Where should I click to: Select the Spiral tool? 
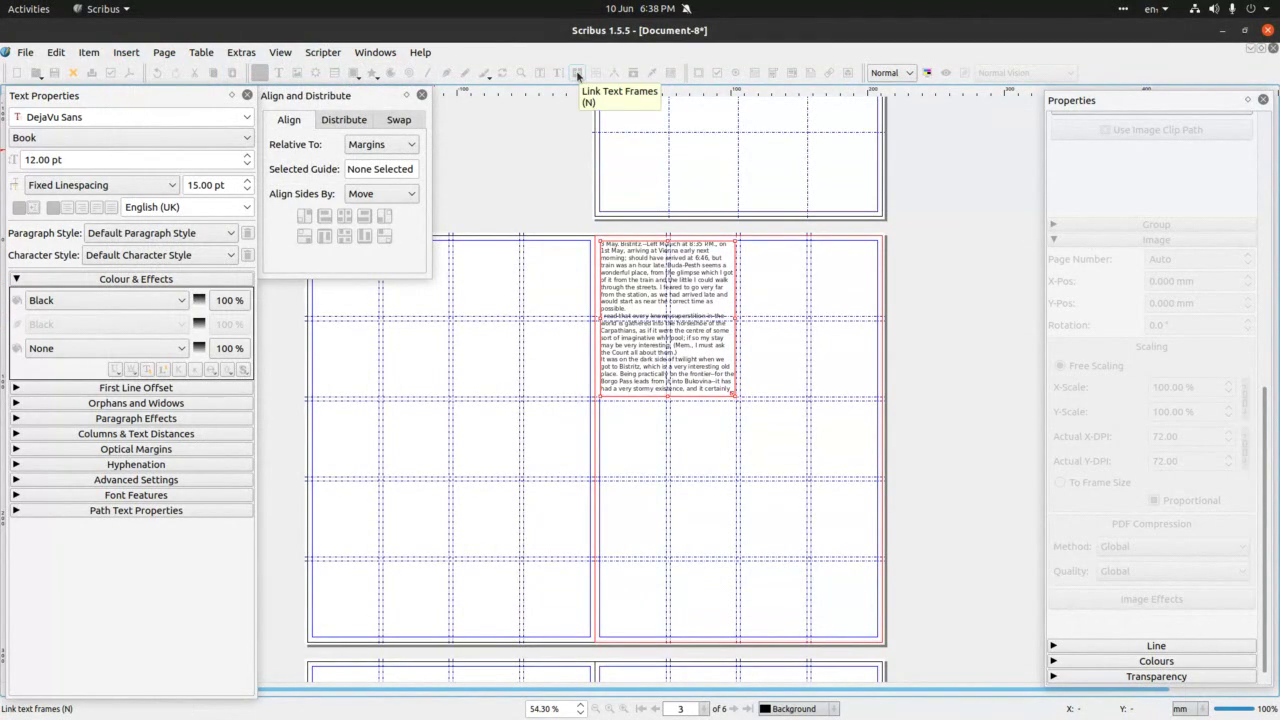[x=409, y=73]
